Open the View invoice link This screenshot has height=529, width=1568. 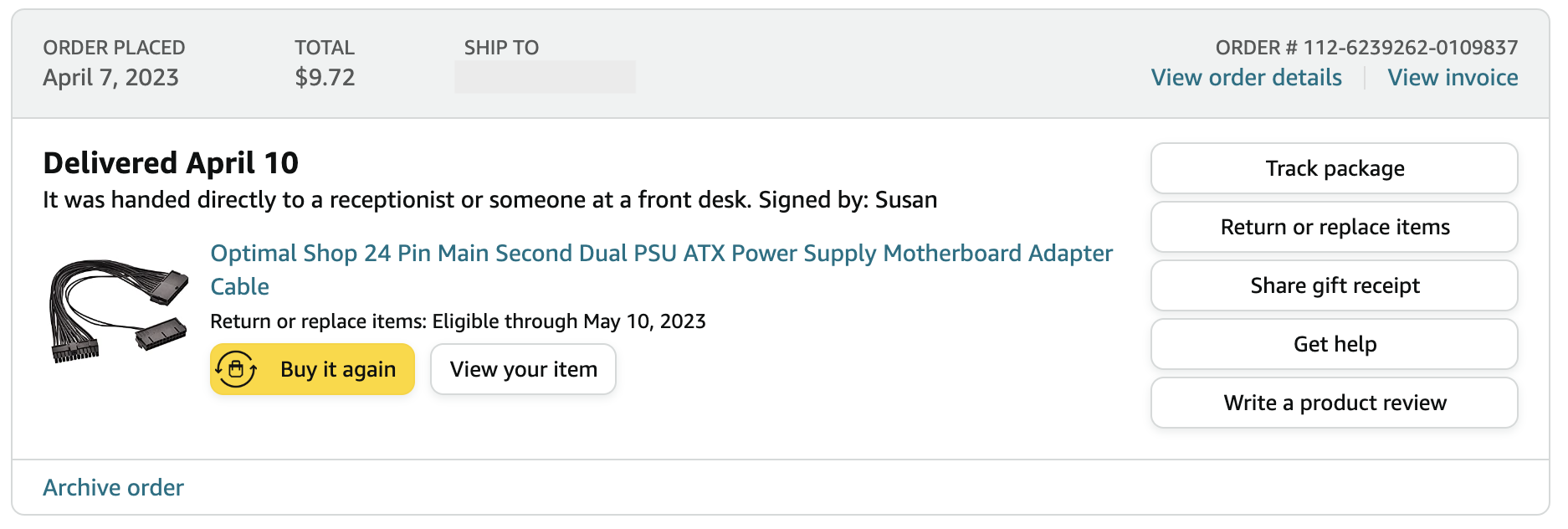pyautogui.click(x=1453, y=78)
